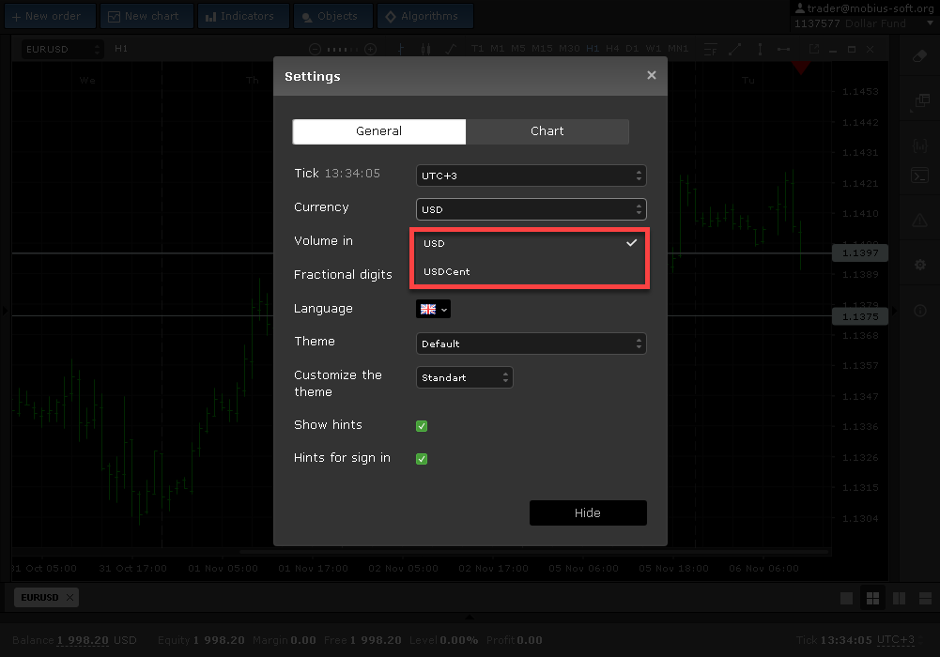Open the Indicators menu

(243, 16)
